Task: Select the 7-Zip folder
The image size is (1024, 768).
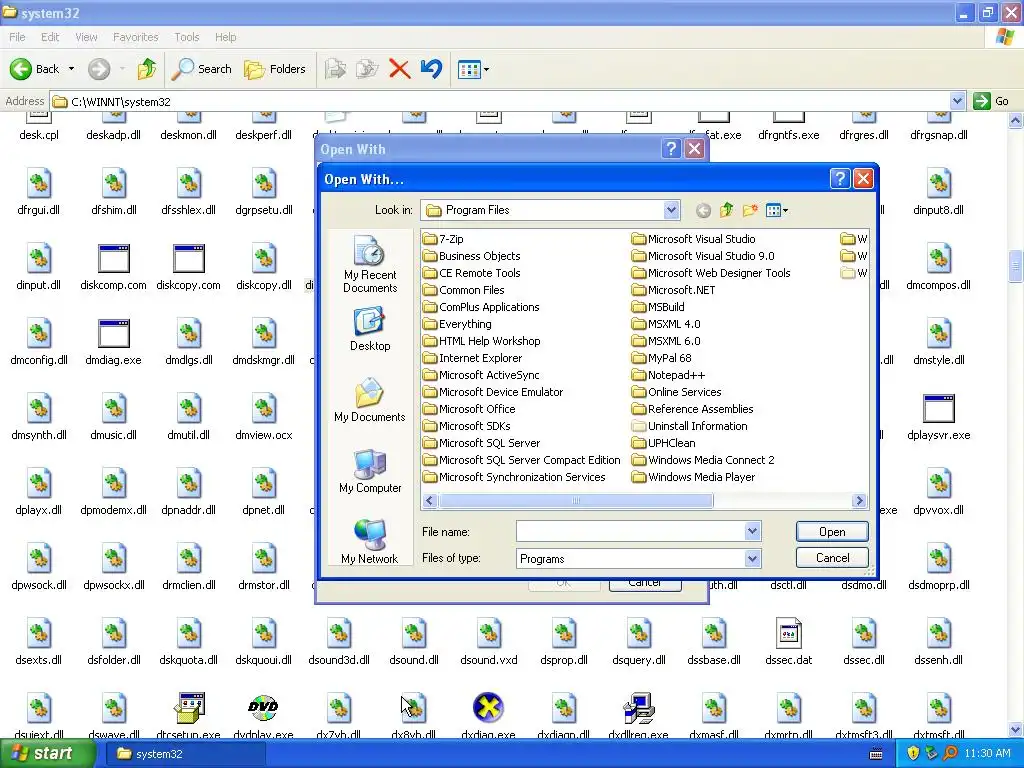Action: (x=443, y=239)
